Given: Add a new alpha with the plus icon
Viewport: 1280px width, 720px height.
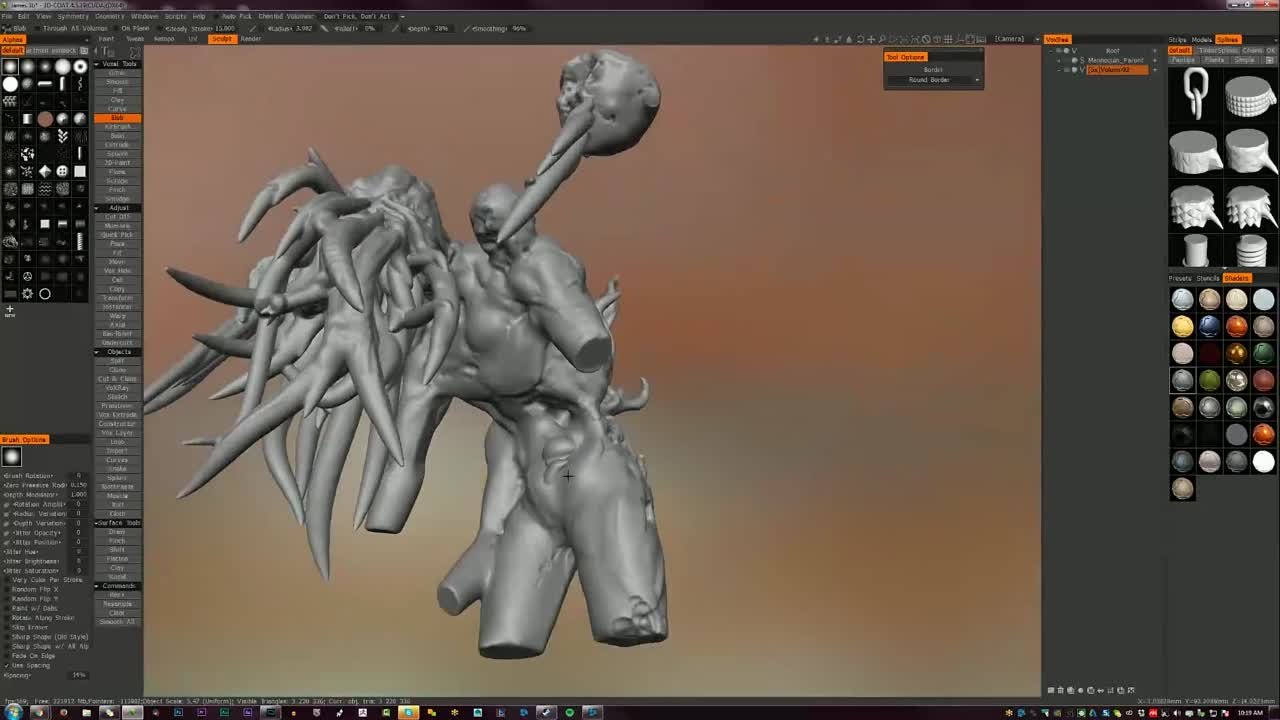Looking at the screenshot, I should tap(10, 310).
